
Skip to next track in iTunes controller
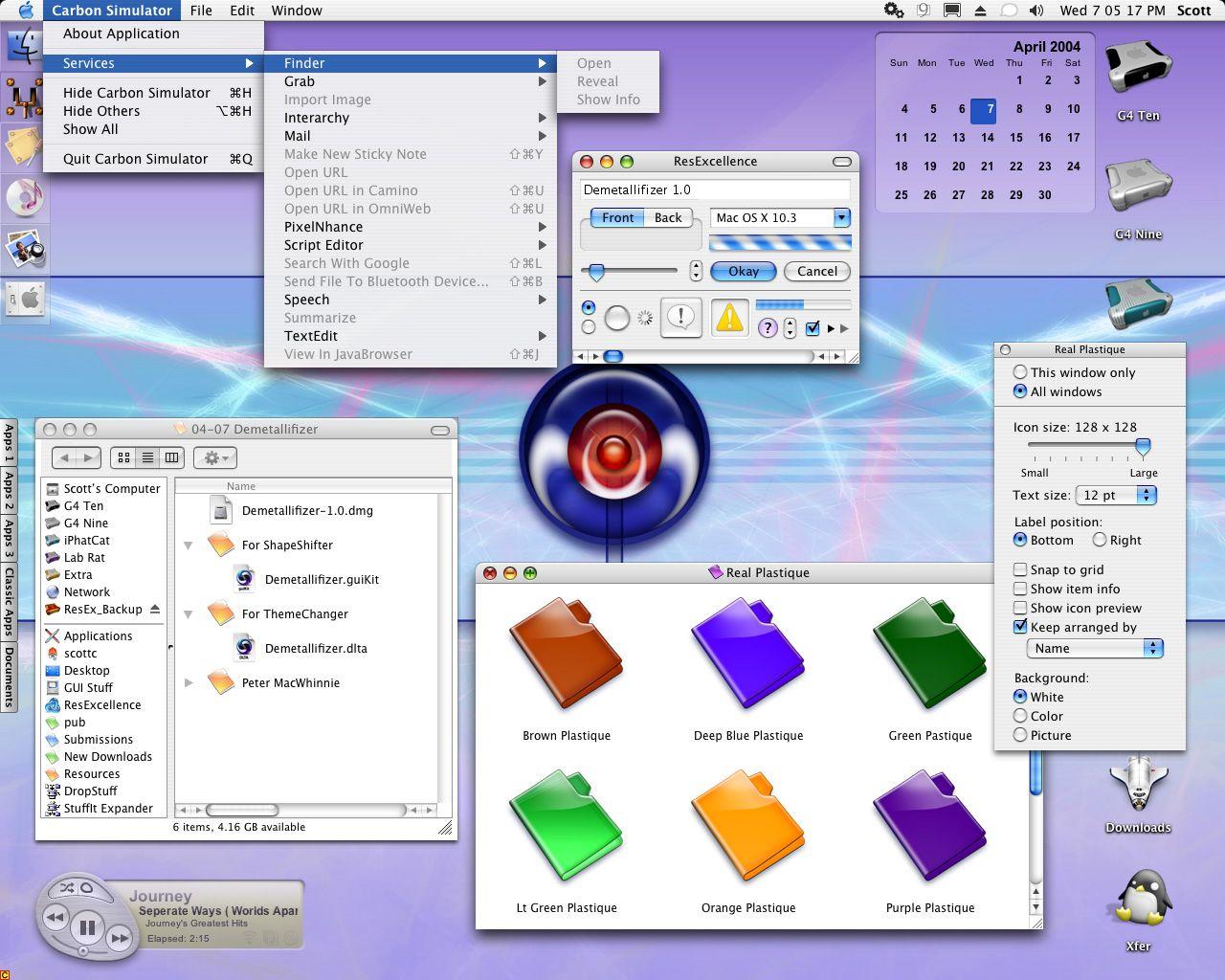pyautogui.click(x=120, y=939)
